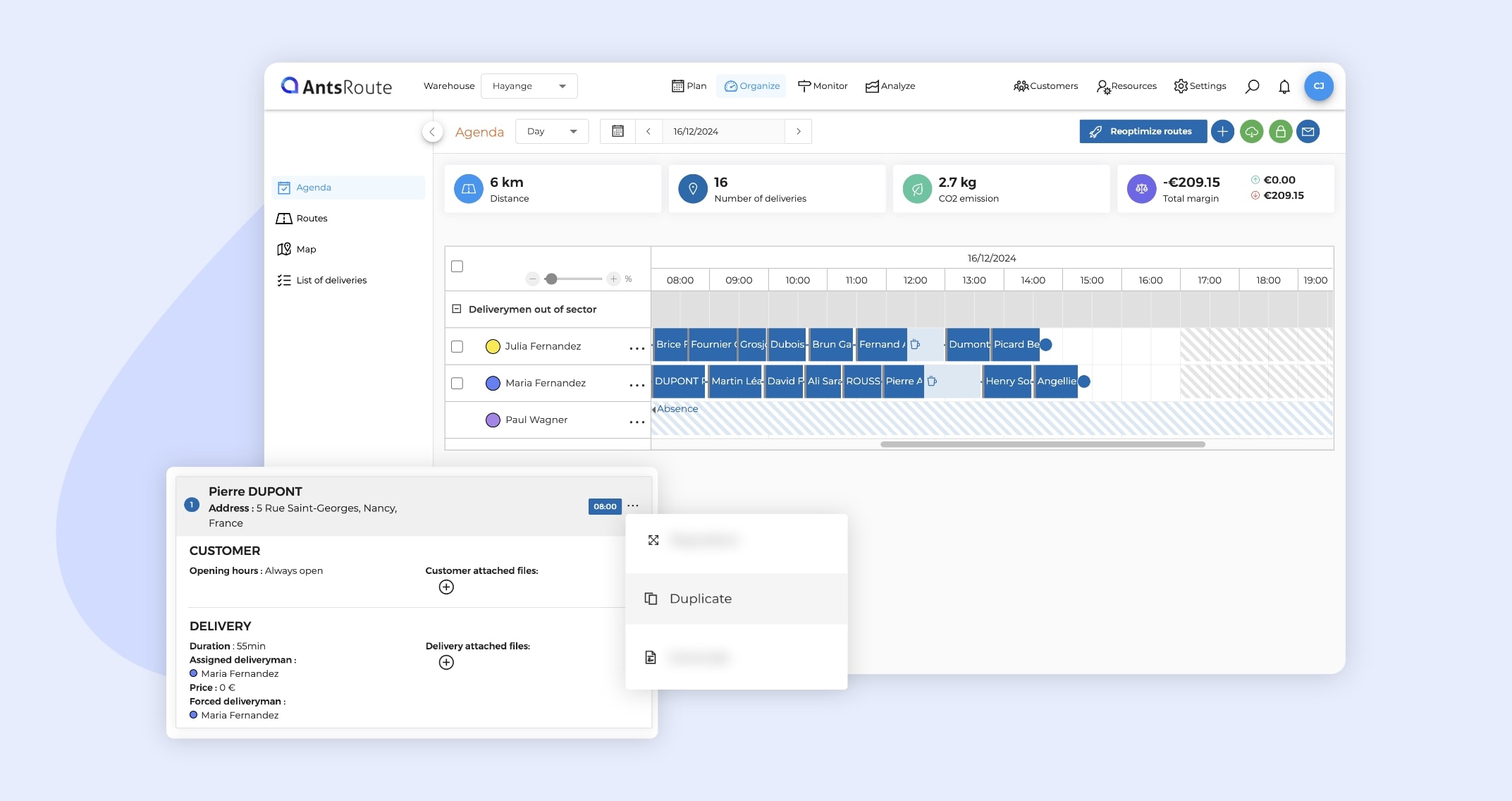Screen dimensions: 1512x801
Task: Click the green cloud download icon
Action: tap(1251, 132)
